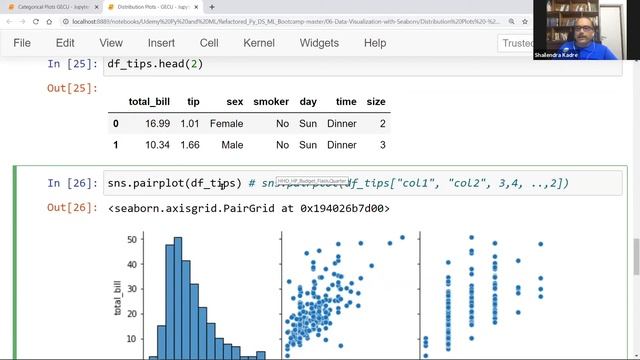Screen dimensions: 640x360
Task: View site information icon in address bar
Action: [x=66, y=22]
